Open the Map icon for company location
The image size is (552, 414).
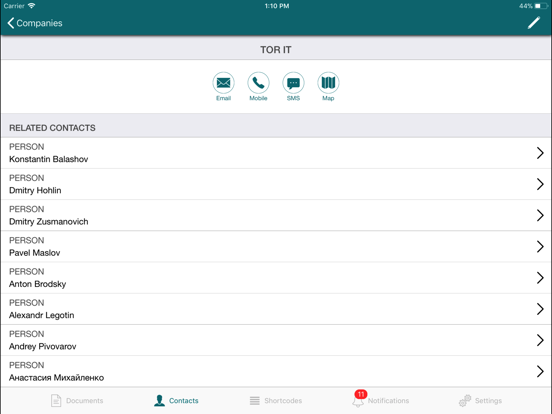(328, 83)
